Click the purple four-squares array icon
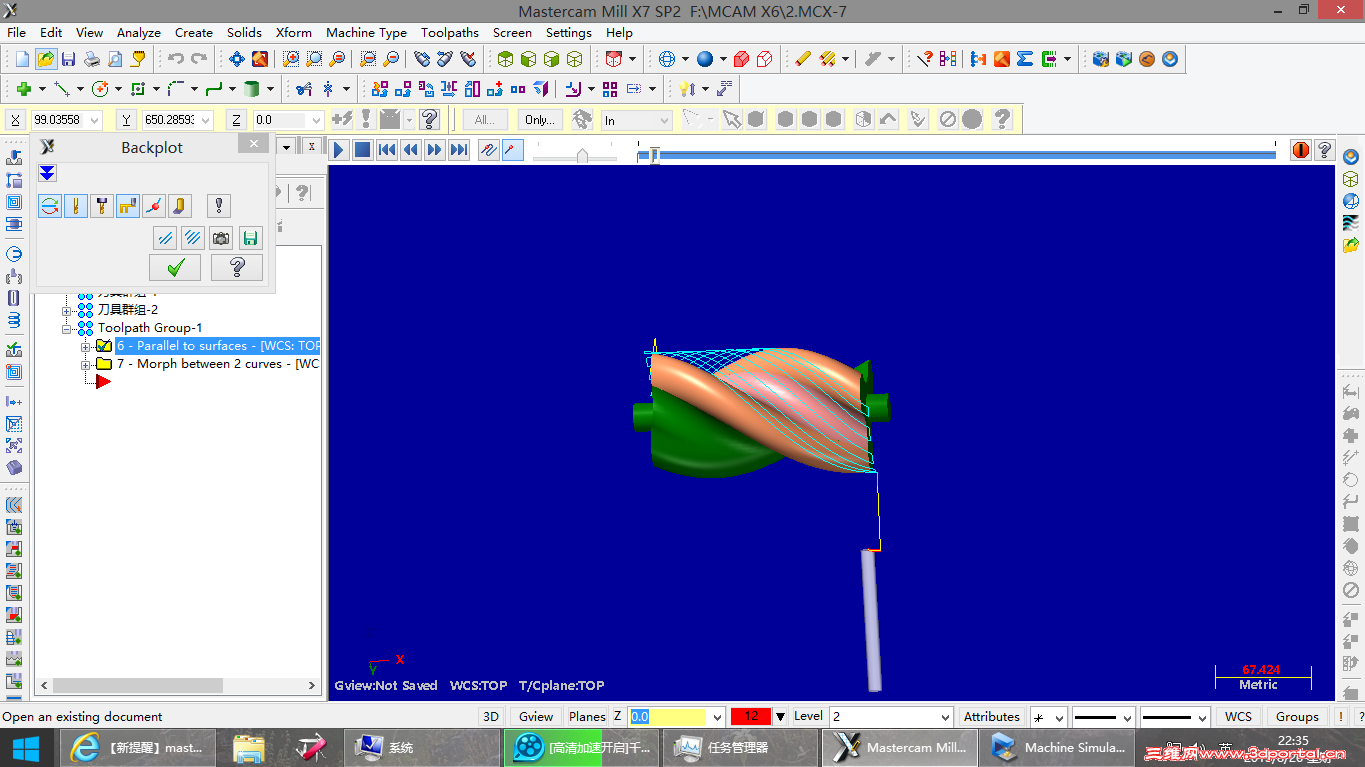Image resolution: width=1365 pixels, height=767 pixels. tap(610, 89)
